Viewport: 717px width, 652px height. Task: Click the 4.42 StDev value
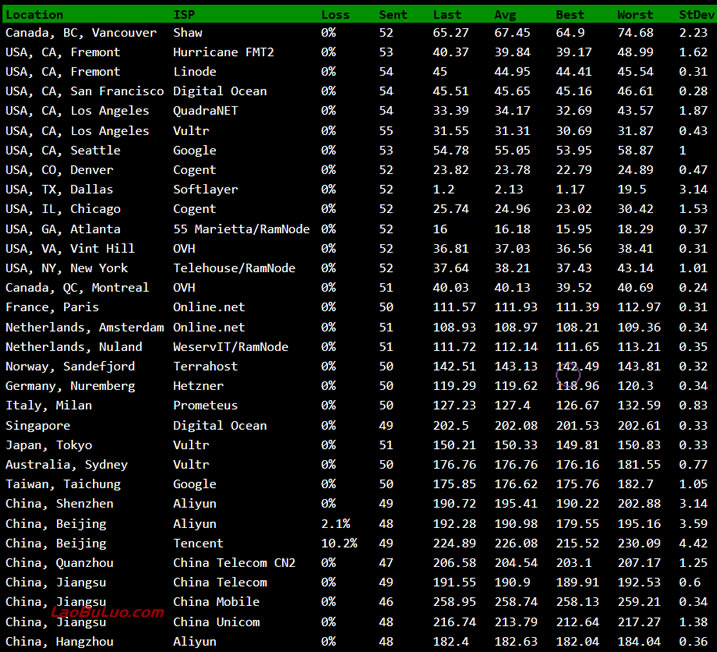693,543
